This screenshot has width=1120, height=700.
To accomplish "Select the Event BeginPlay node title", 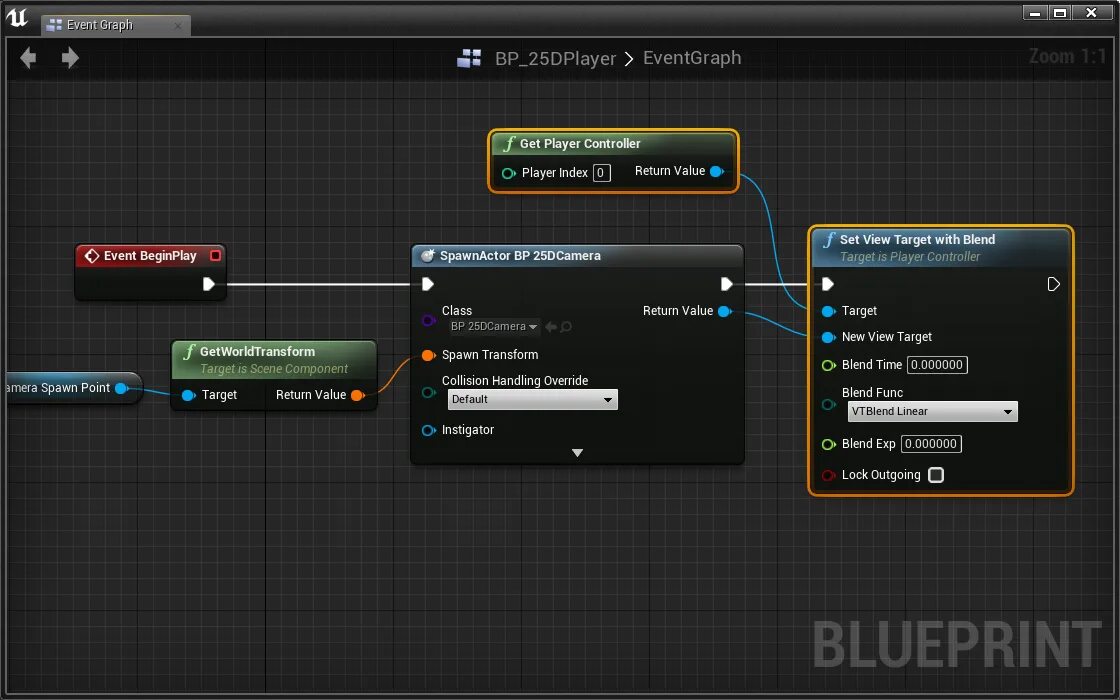I will [150, 256].
